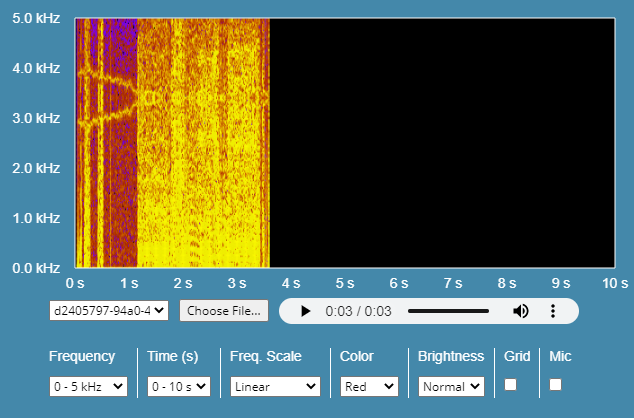The height and width of the screenshot is (420, 634).
Task: Mute the audio with the speaker icon
Action: coord(521,311)
